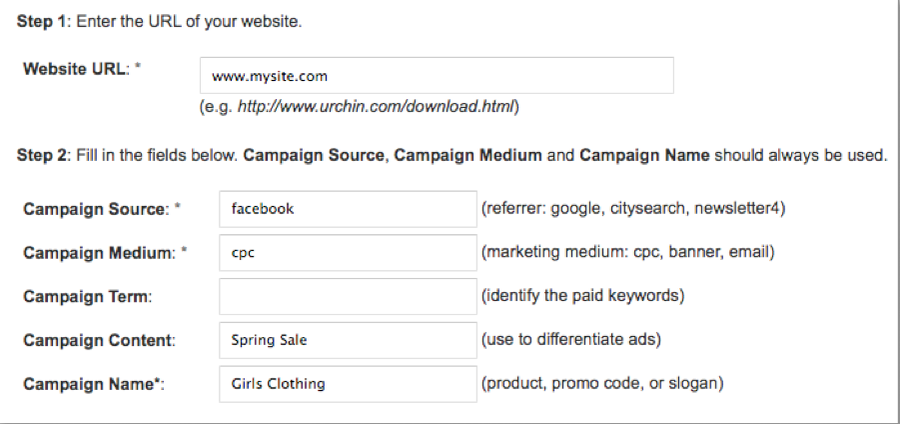Click the Campaign Term label
The width and height of the screenshot is (900, 424).
pos(87,297)
